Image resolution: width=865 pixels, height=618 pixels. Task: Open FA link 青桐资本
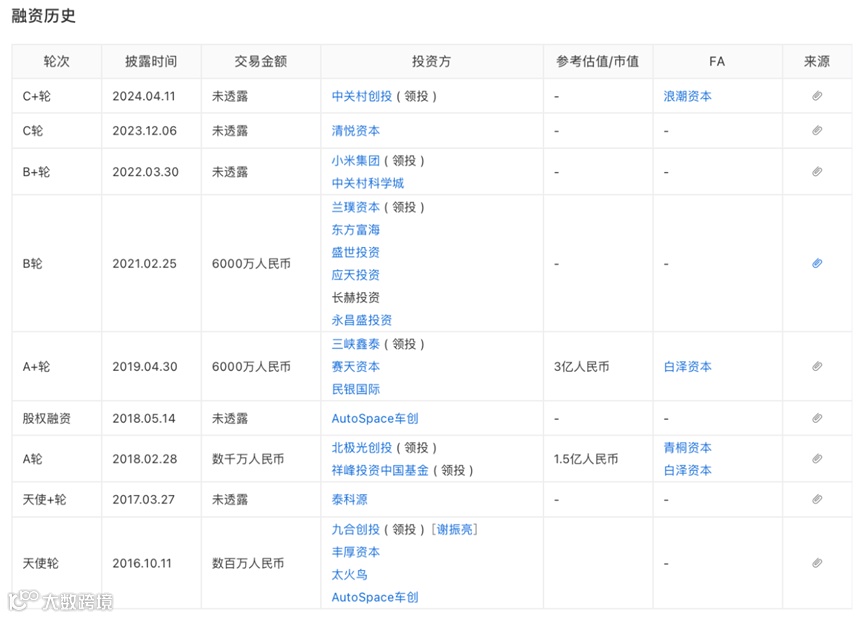(687, 447)
